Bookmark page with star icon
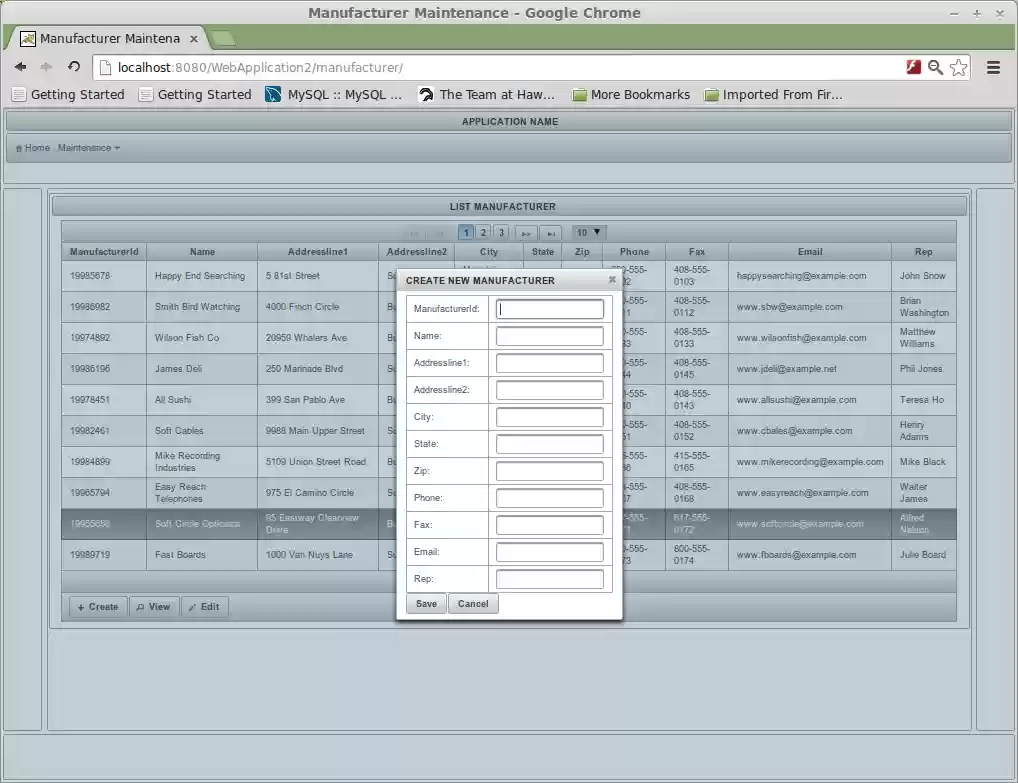The image size is (1018, 783). click(959, 67)
